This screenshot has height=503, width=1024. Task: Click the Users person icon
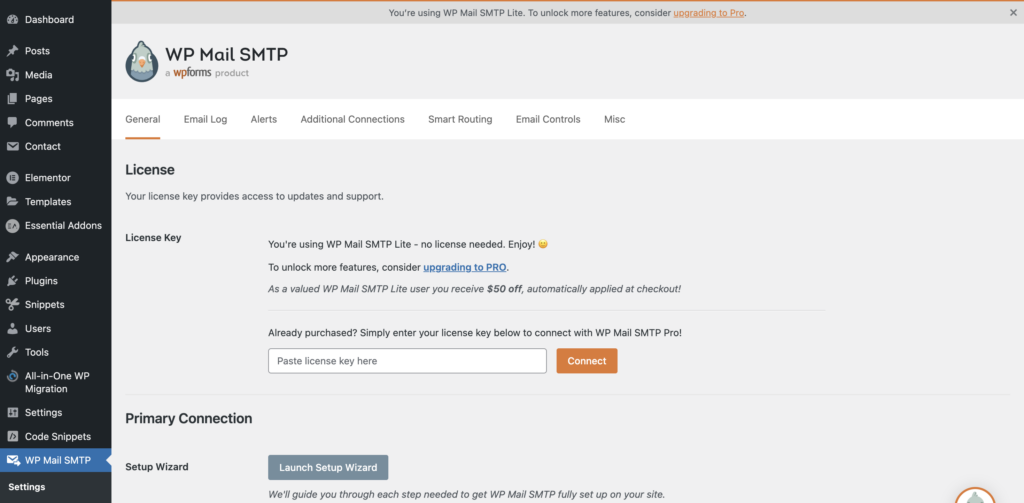(12, 329)
